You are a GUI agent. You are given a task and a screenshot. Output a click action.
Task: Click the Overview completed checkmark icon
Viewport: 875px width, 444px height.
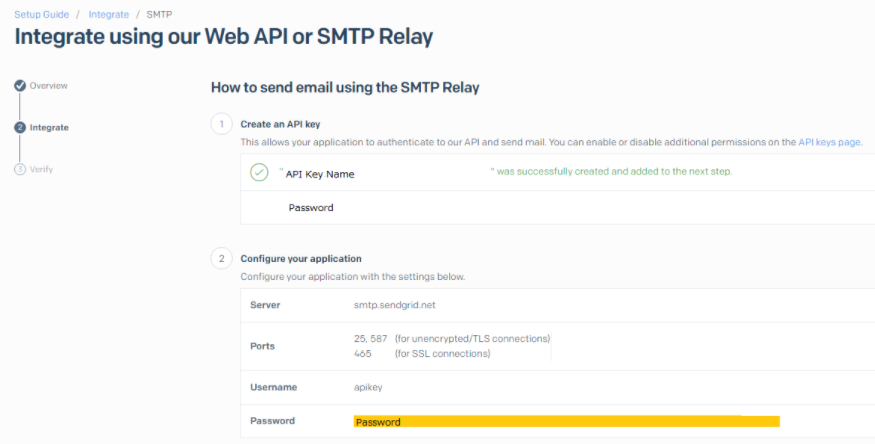point(20,86)
